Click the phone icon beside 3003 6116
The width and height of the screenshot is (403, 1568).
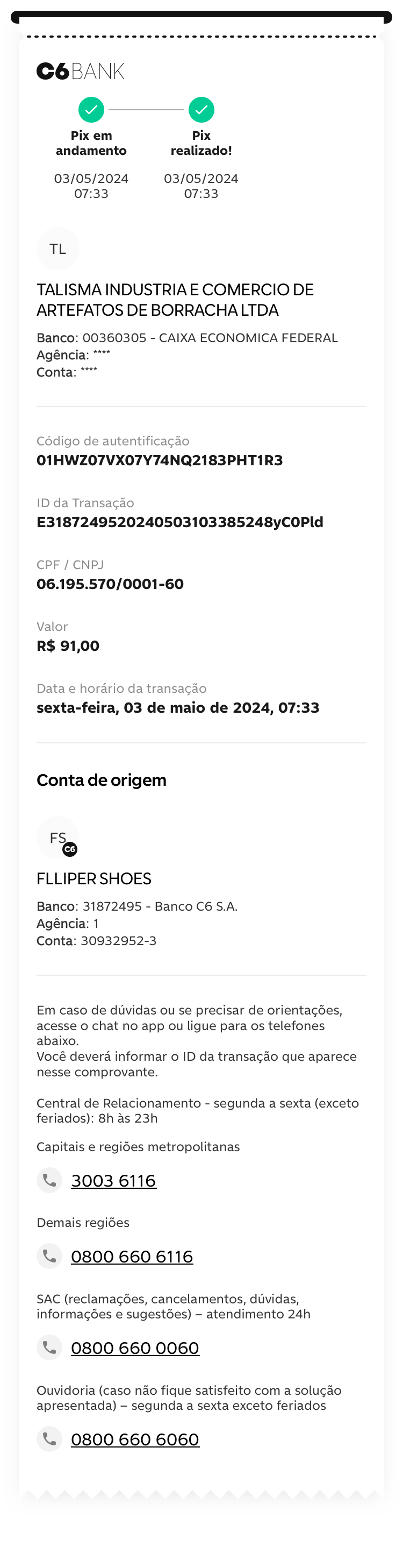pyautogui.click(x=49, y=1180)
